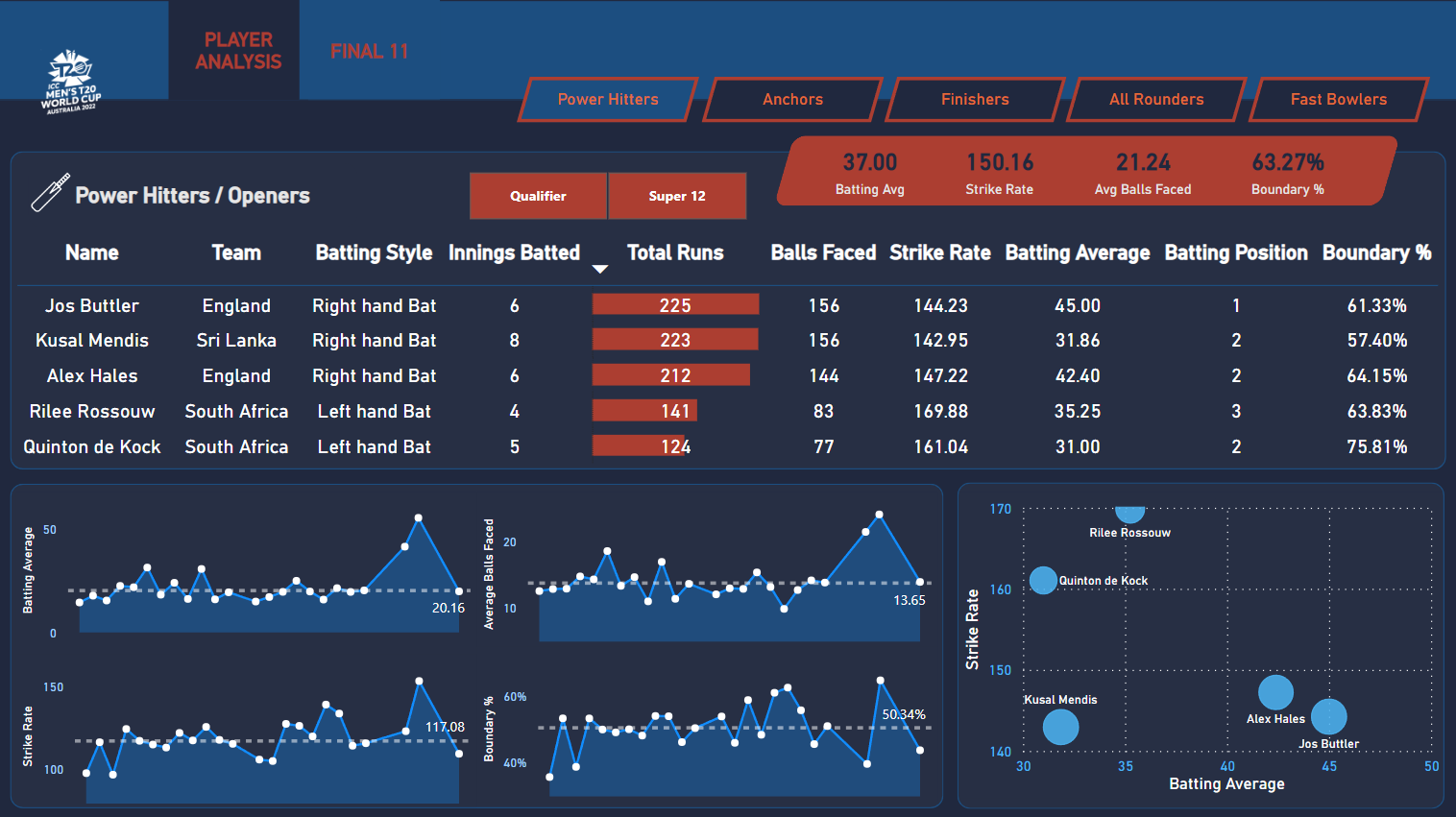The image size is (1456, 817).
Task: Sort by the Strike Rate column header
Action: pyautogui.click(x=939, y=252)
